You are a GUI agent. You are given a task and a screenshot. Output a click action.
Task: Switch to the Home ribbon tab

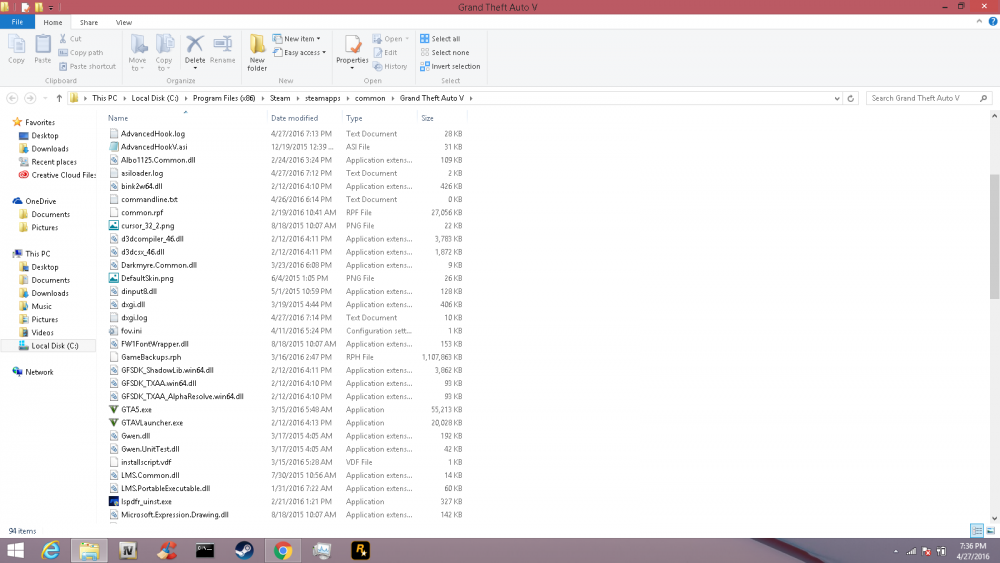(53, 22)
